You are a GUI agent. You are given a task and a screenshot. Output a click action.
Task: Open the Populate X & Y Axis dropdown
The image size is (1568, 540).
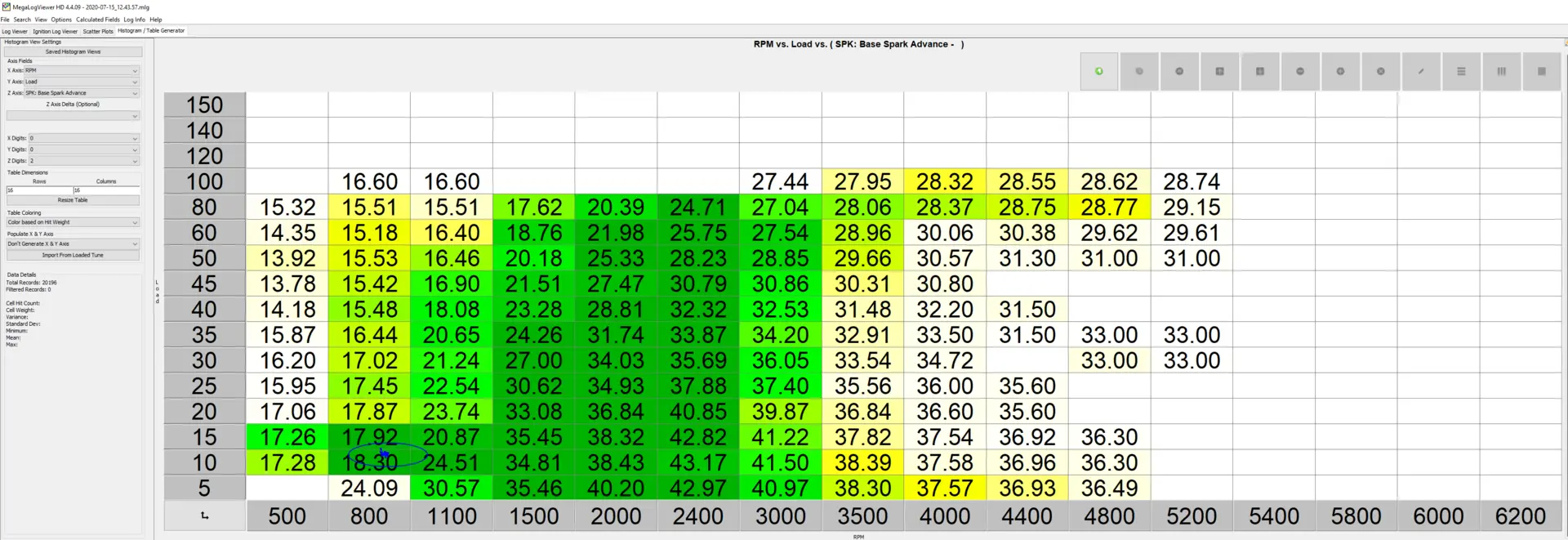click(x=73, y=243)
